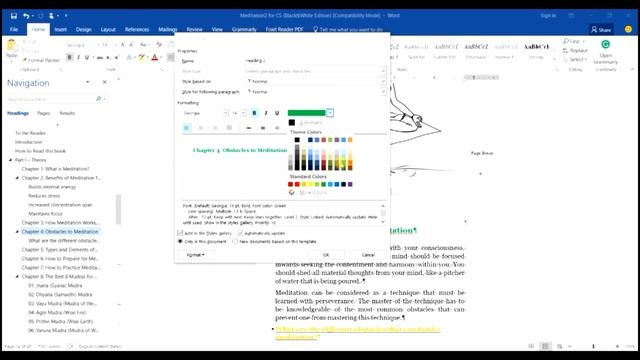Click Sign in link
The image size is (640, 360).
point(548,16)
